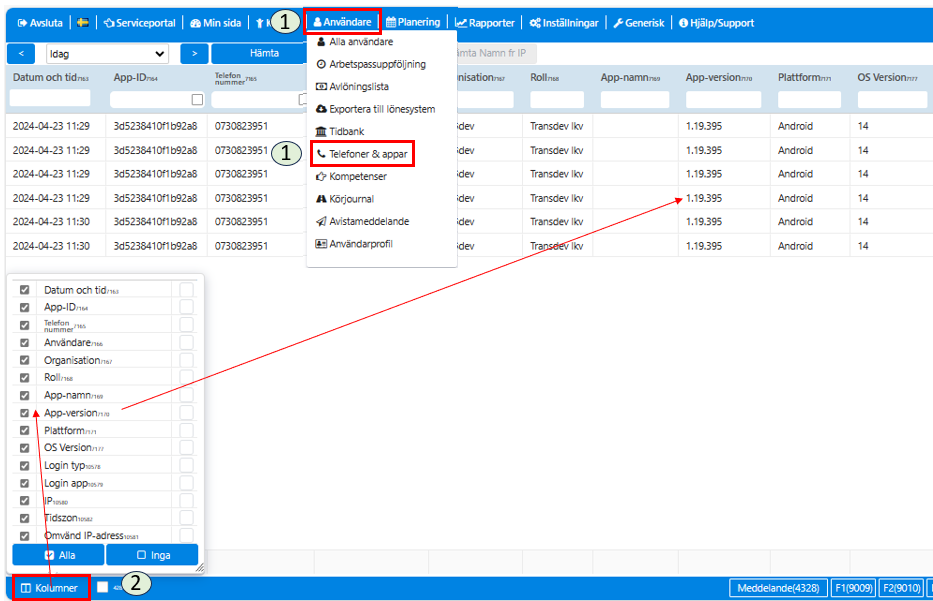The width and height of the screenshot is (933, 601).
Task: Click the Plattform filter input field
Action: 809,99
